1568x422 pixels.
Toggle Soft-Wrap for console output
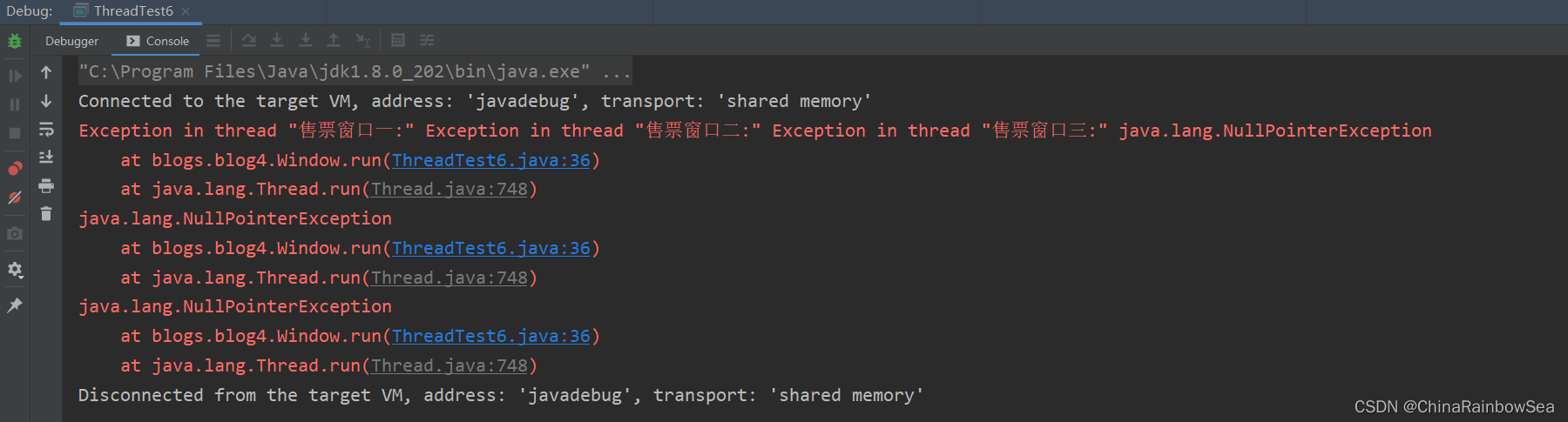(x=46, y=130)
